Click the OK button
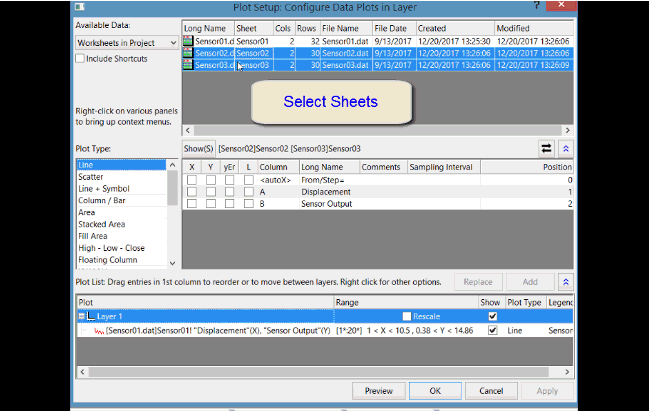This screenshot has width=652, height=418. pyautogui.click(x=435, y=391)
